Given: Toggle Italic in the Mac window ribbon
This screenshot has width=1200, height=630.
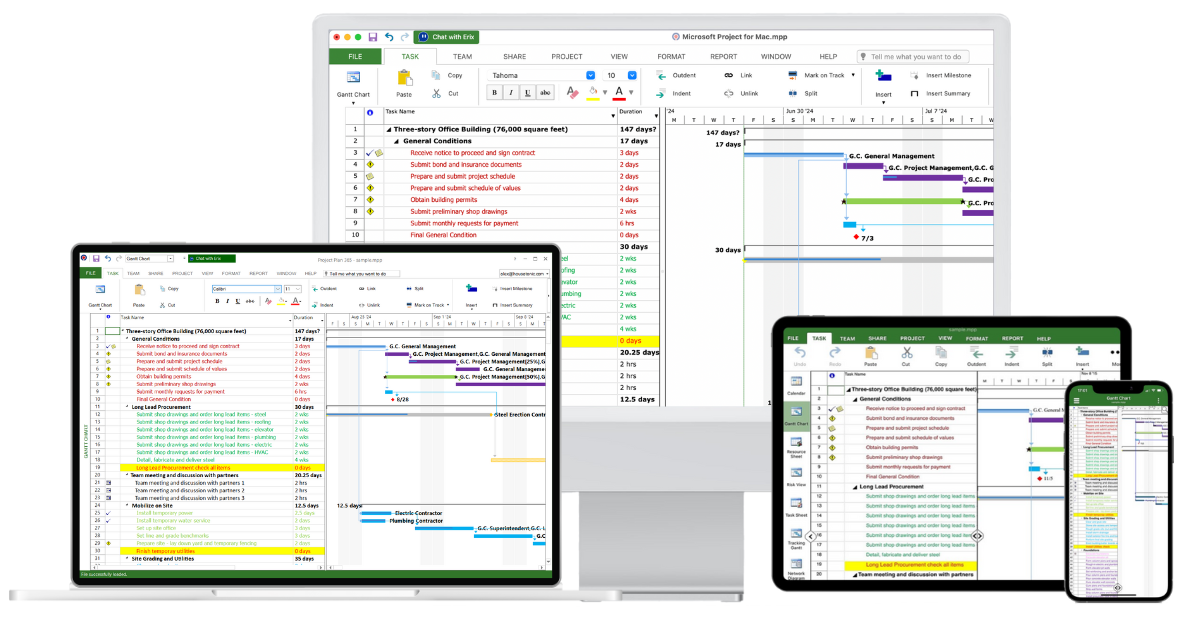Looking at the screenshot, I should coord(511,92).
